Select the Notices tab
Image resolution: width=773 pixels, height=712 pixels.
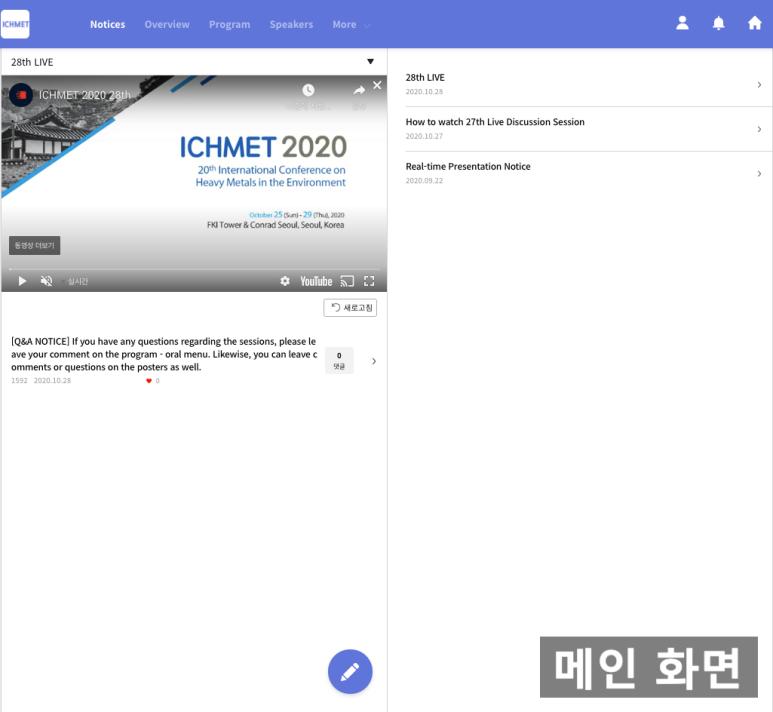pyautogui.click(x=107, y=24)
